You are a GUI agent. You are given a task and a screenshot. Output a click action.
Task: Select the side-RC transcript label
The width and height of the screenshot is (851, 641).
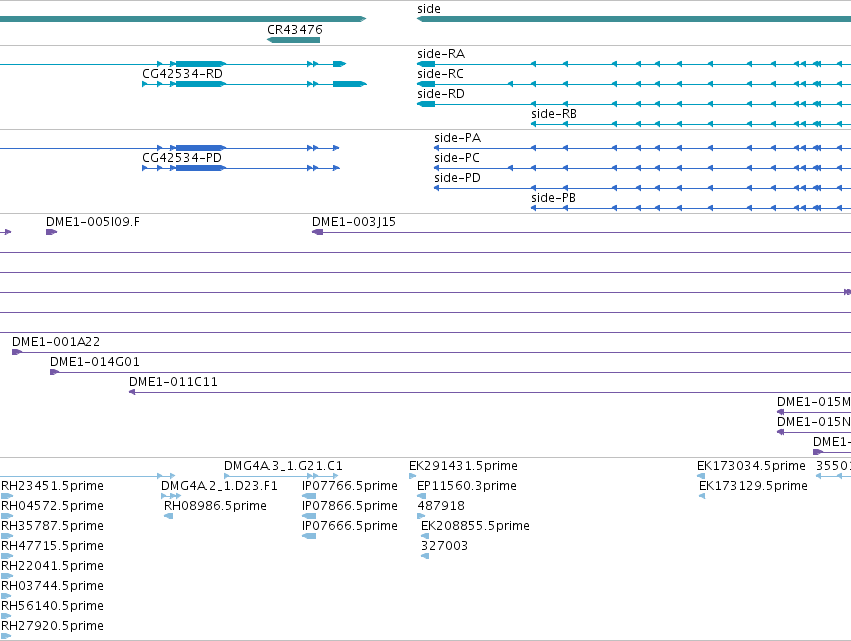pos(440,74)
